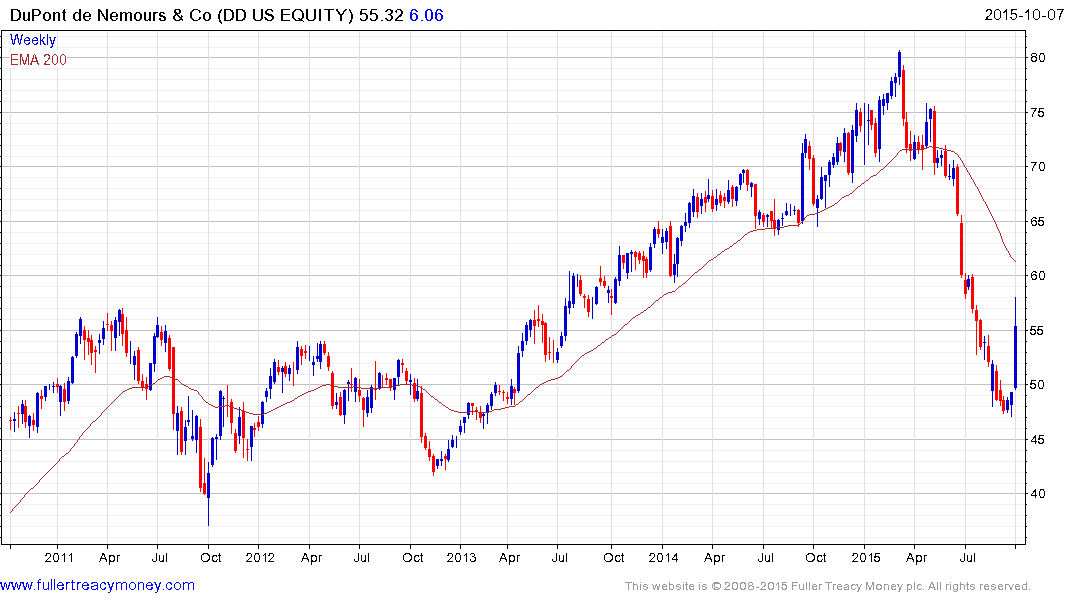
Task: Select the EMA 200 indicator label
Action: pyautogui.click(x=39, y=60)
